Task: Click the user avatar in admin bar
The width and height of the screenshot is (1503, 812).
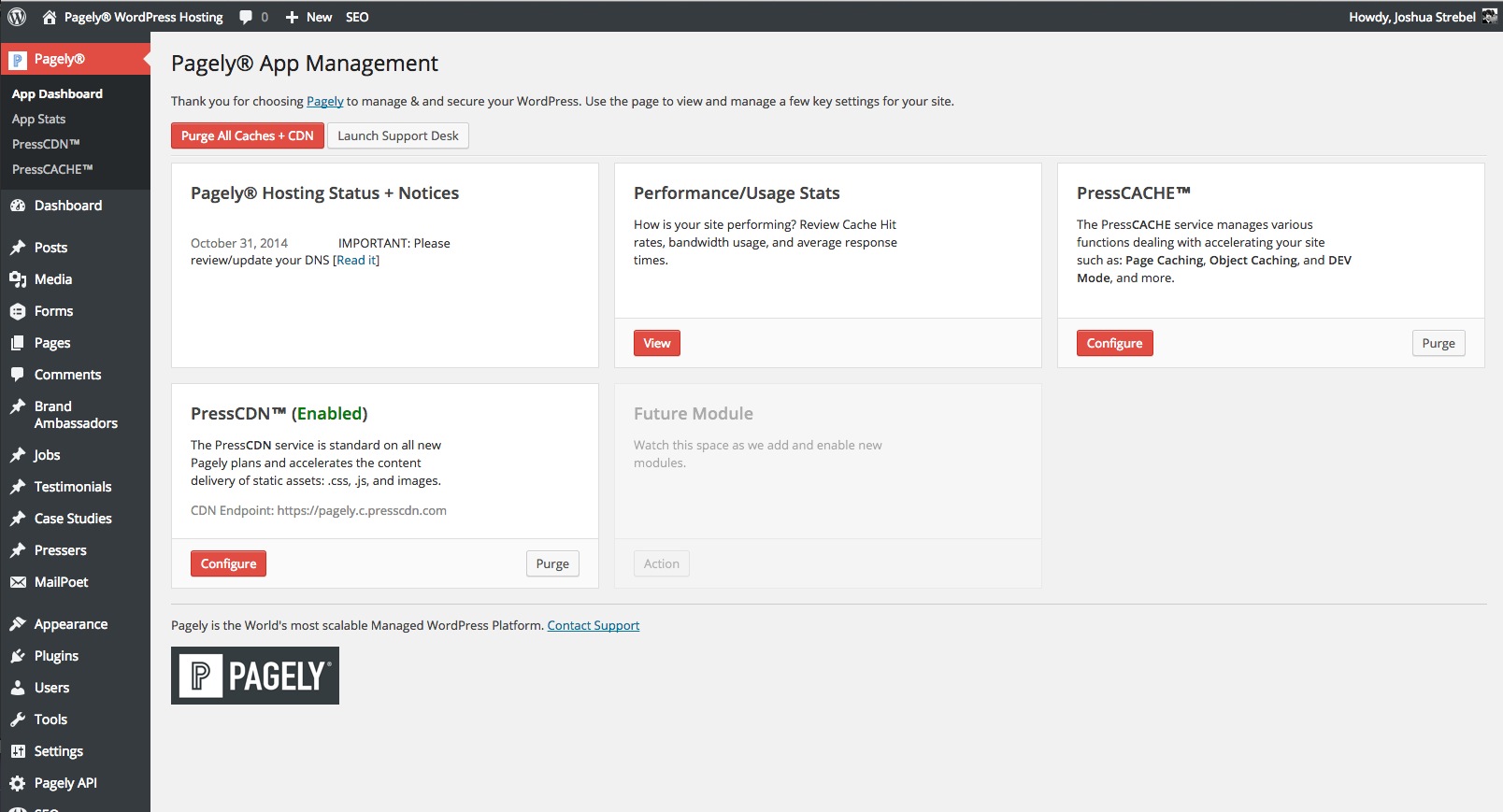Action: 1490,17
